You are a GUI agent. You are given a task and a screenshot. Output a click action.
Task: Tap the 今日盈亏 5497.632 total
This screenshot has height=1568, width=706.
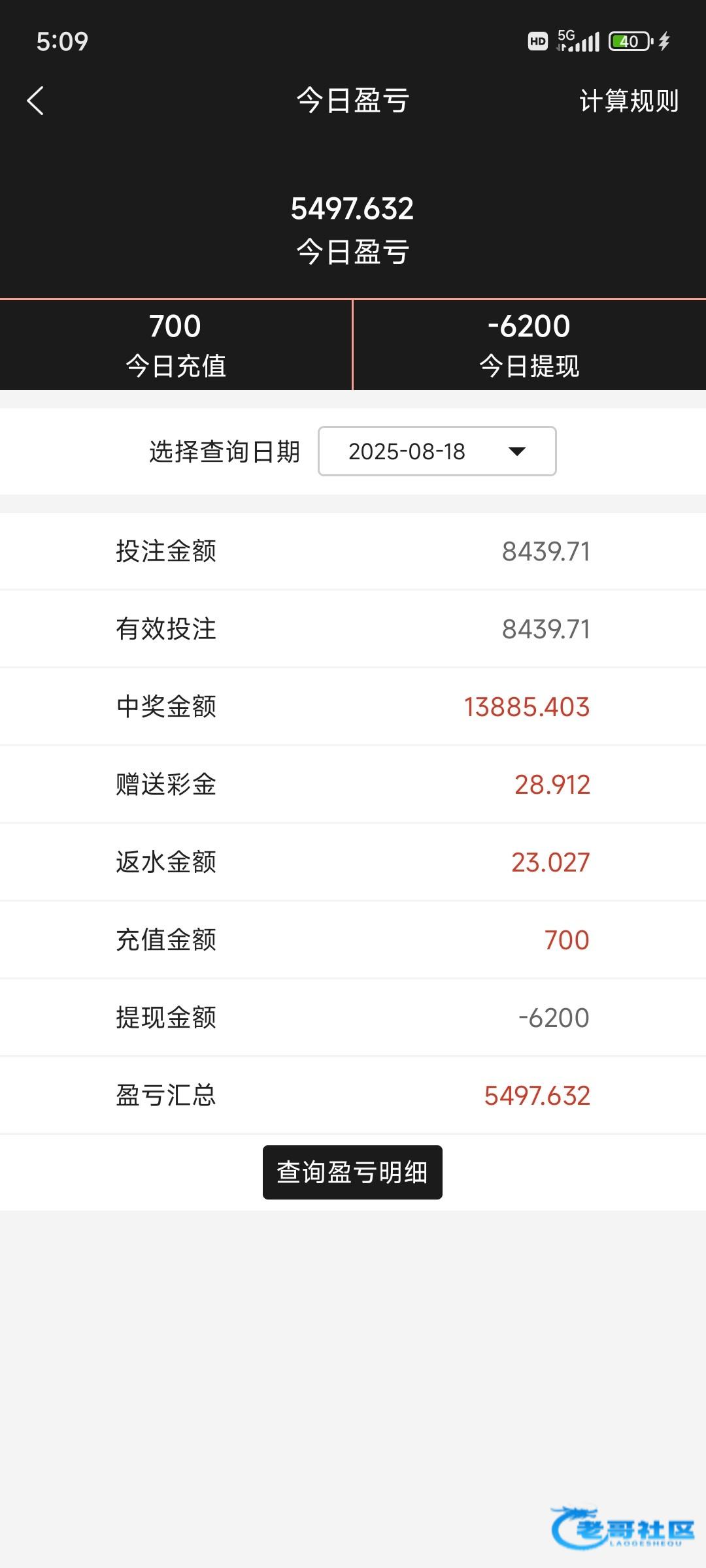pyautogui.click(x=352, y=229)
